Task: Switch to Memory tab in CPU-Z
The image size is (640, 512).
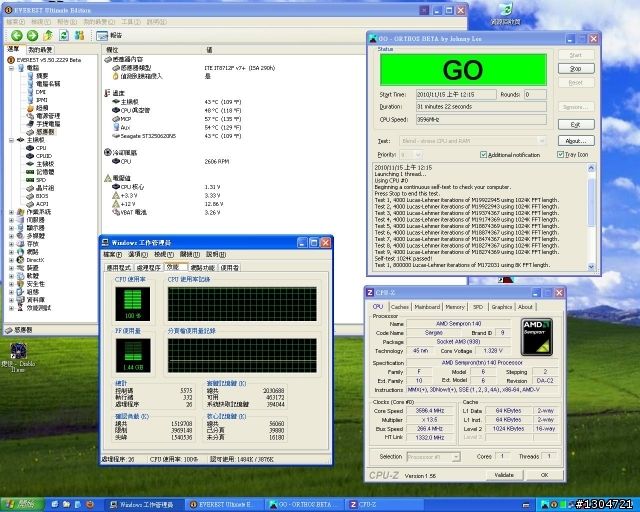Action: click(455, 307)
